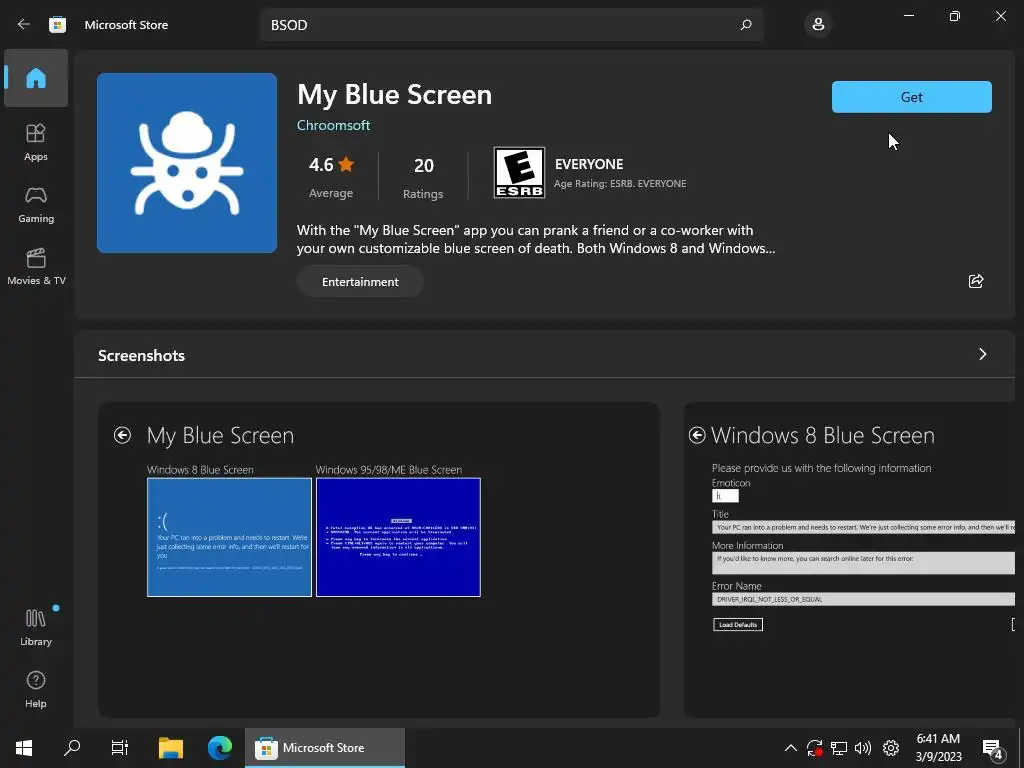Open the Entertainment category tag
Screen dimensions: 1024x768
click(x=360, y=281)
